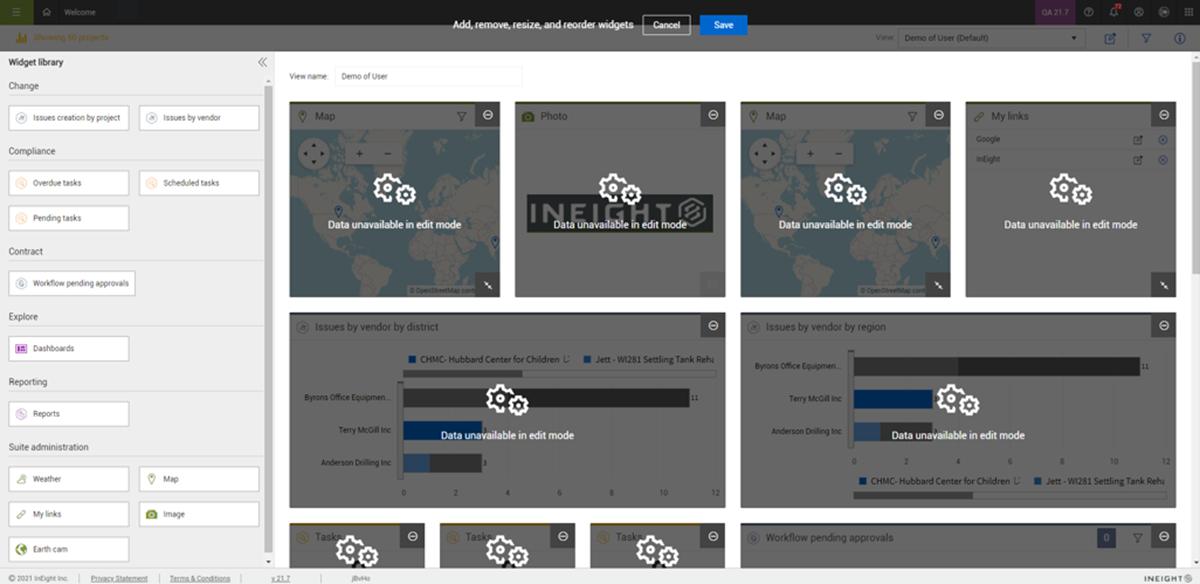Click the View name input field
This screenshot has width=1200, height=584.
pos(428,76)
